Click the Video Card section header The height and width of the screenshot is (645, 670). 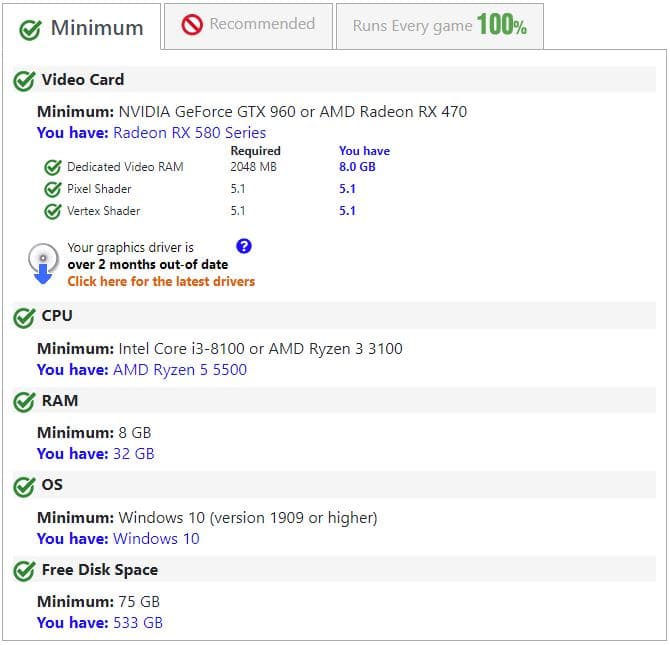[x=334, y=80]
